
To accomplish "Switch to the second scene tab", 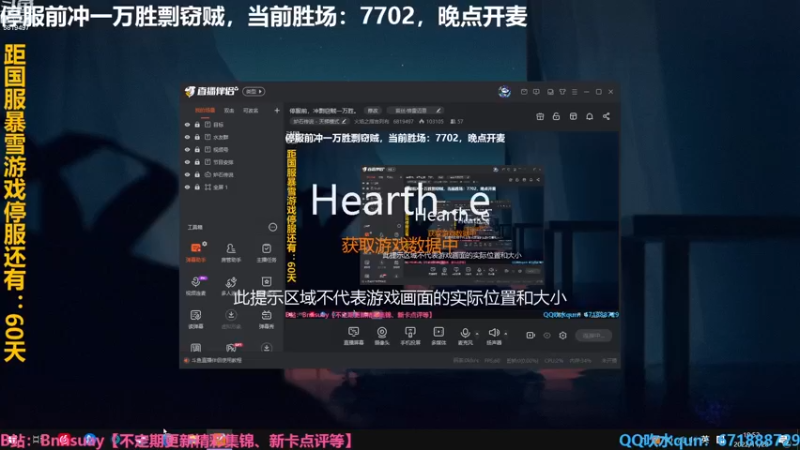I will 229,110.
